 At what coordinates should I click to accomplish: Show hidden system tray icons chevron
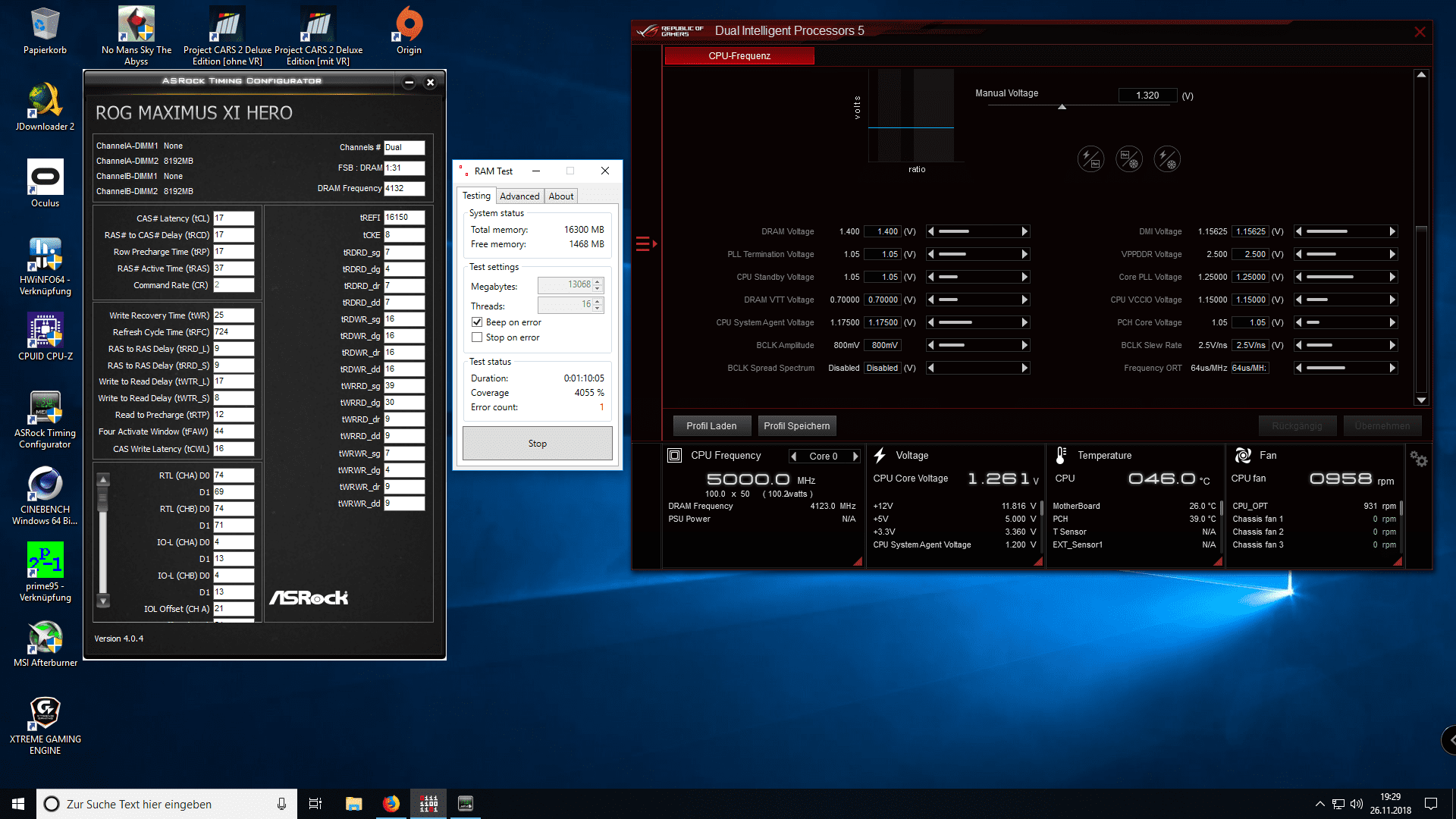click(1319, 804)
